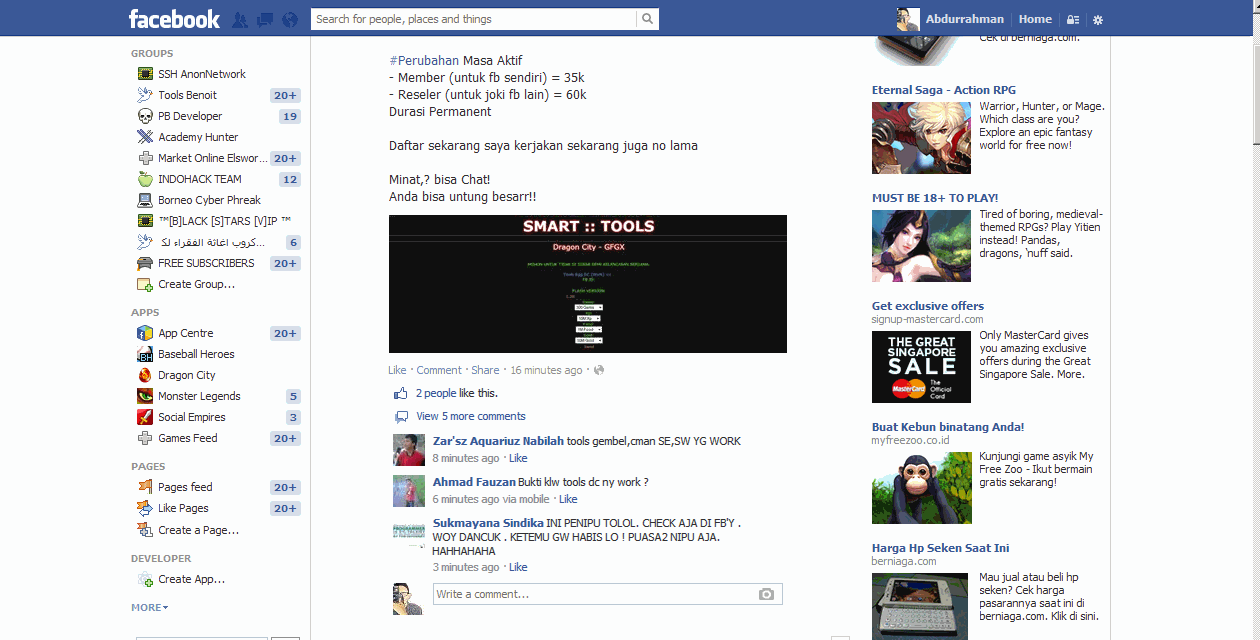
Task: Click the ™[B]LACK [S]TARS [V]IP ™ group
Action: click(224, 221)
